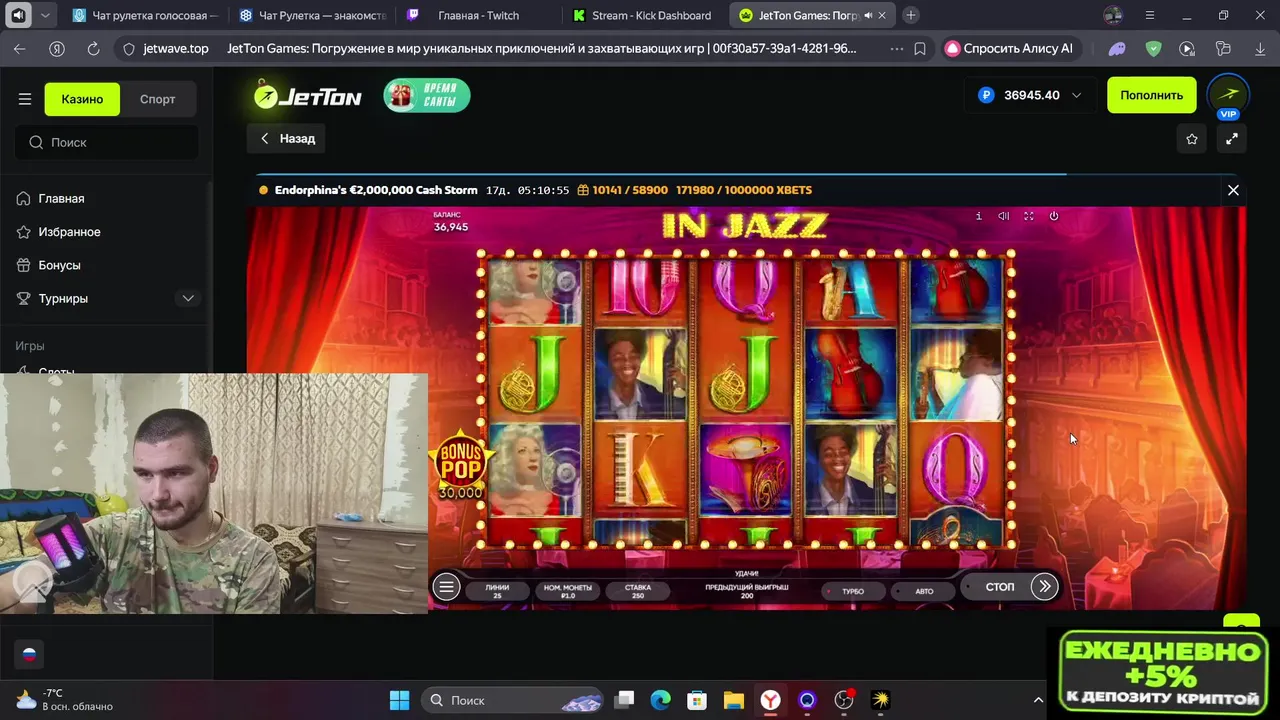Switch to Чат Рулетка — знакомства tab
1280x720 pixels.
tap(313, 15)
